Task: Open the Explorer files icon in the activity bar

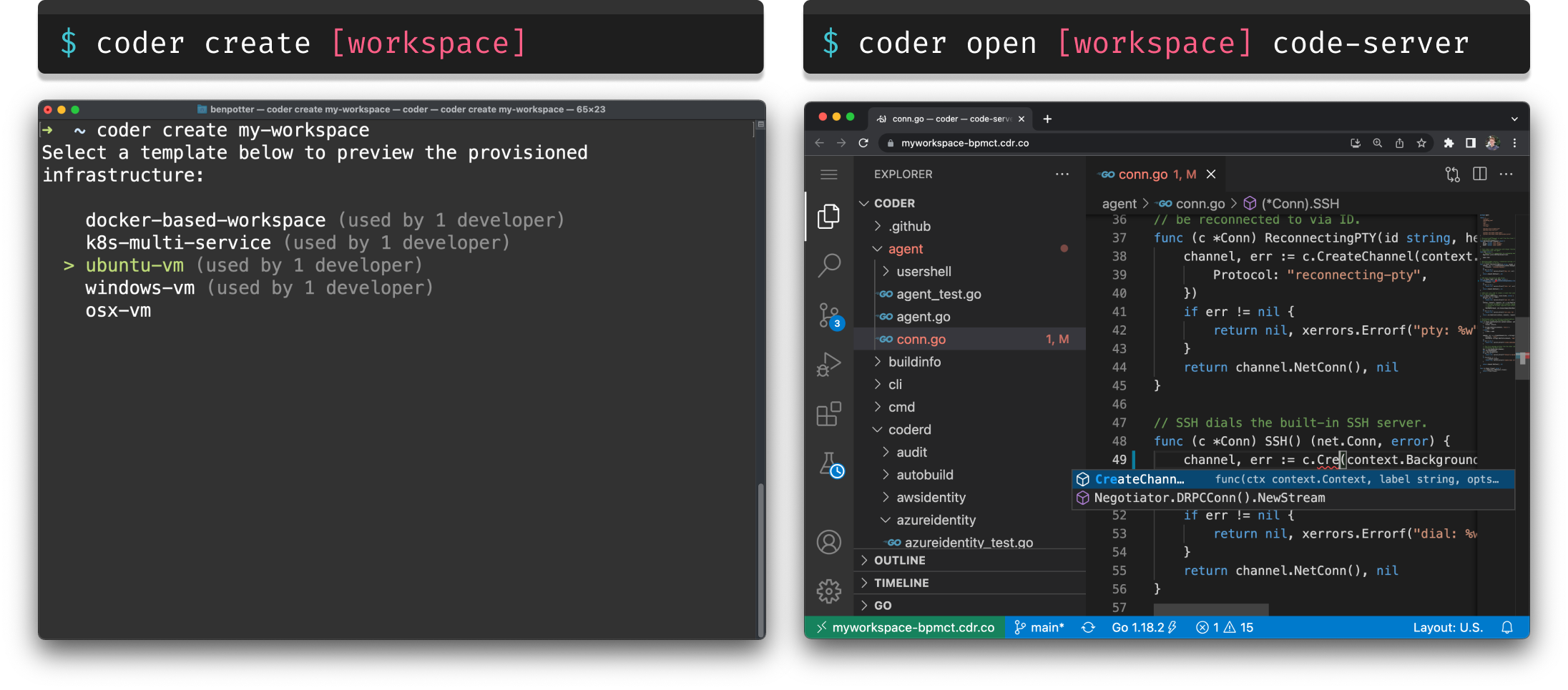Action: coord(829,216)
